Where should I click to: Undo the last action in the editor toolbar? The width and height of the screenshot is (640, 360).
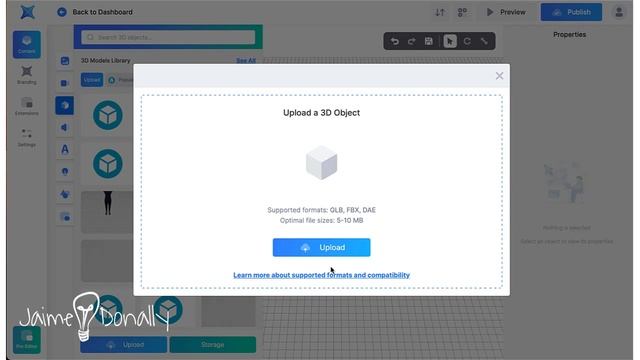tap(394, 41)
